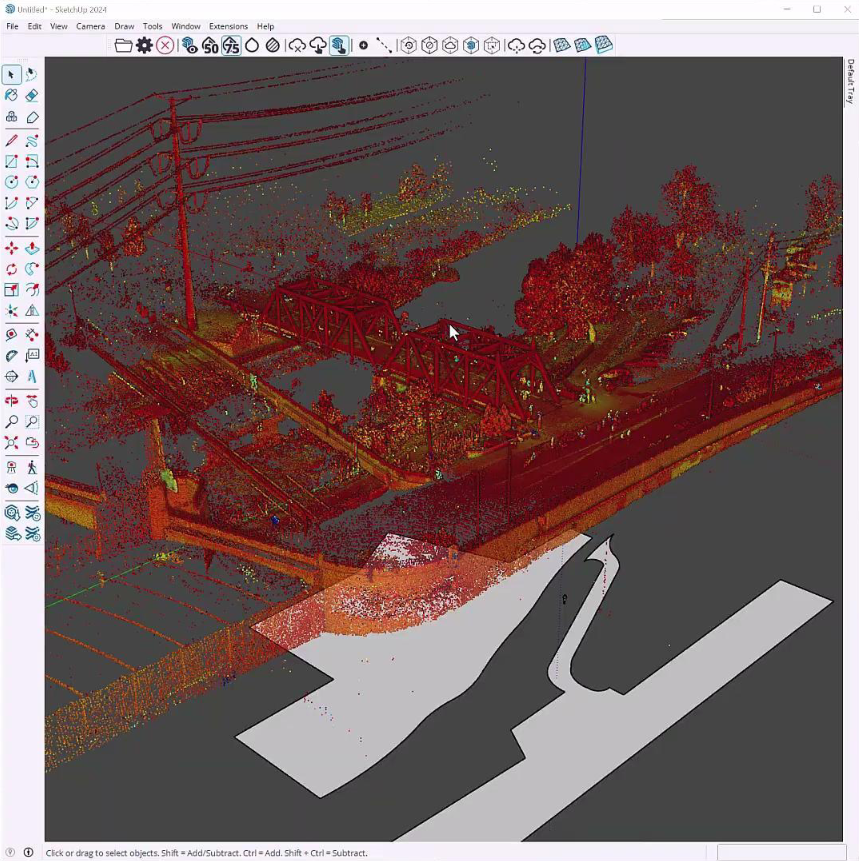Screen dimensions: 859x861
Task: Click the point cloud download icon in toolbar
Action: [x=318, y=45]
